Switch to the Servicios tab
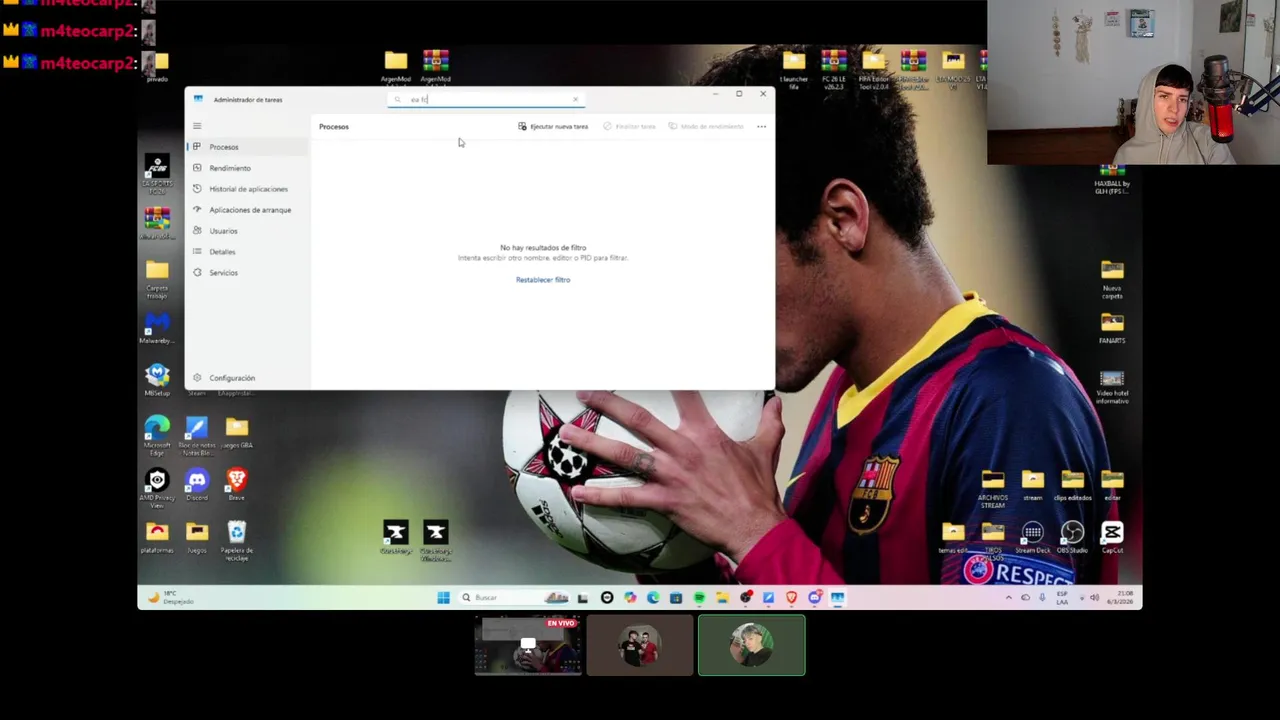Screen dimensions: 1280x720 click(x=247, y=273)
